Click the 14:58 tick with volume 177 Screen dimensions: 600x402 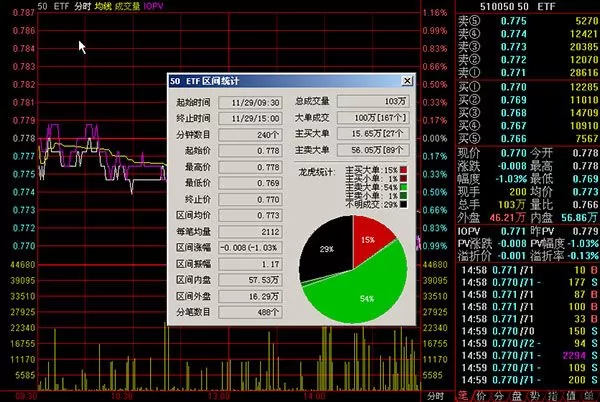coord(530,282)
